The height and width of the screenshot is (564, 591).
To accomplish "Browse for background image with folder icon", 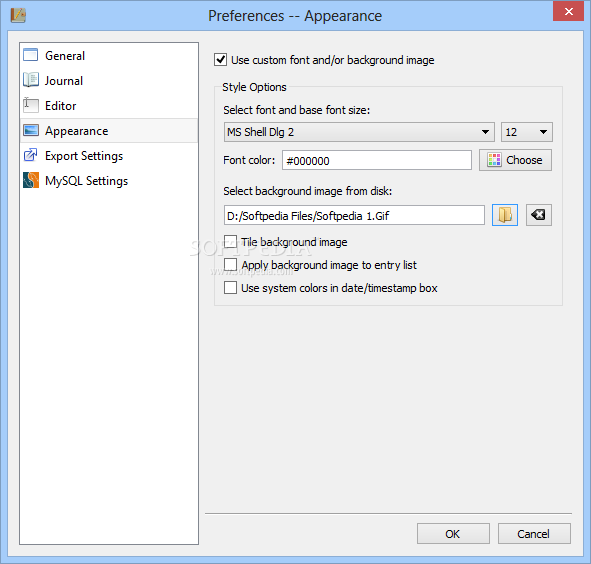I will tap(505, 215).
